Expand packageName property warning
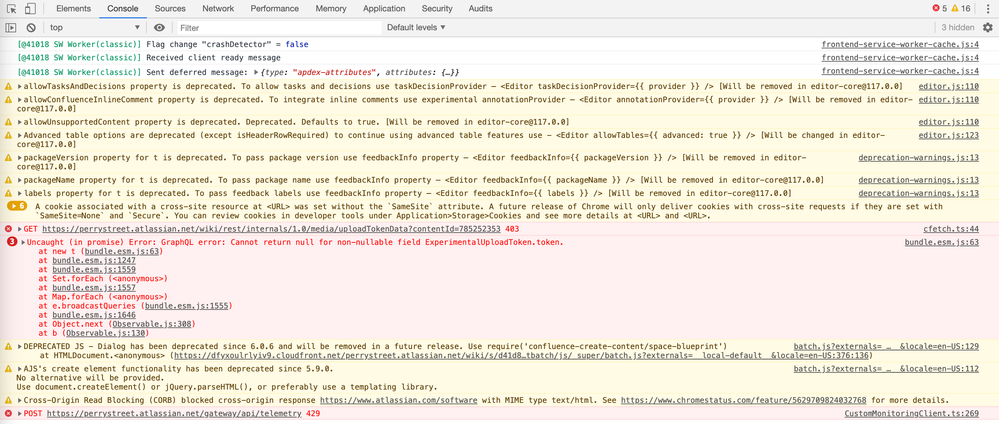Image resolution: width=999 pixels, height=424 pixels. click(20, 180)
